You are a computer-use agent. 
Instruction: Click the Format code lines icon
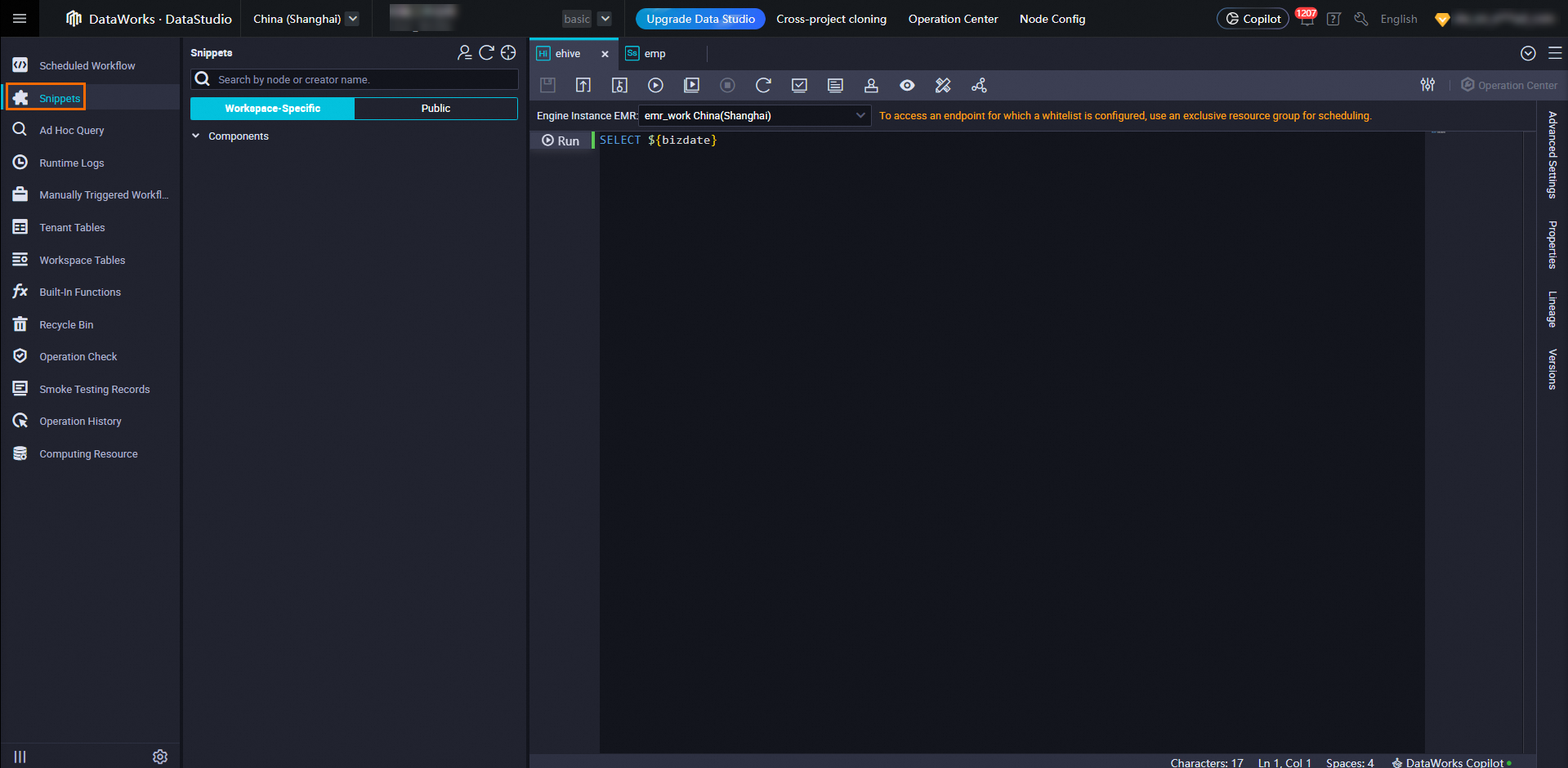pyautogui.click(x=835, y=85)
